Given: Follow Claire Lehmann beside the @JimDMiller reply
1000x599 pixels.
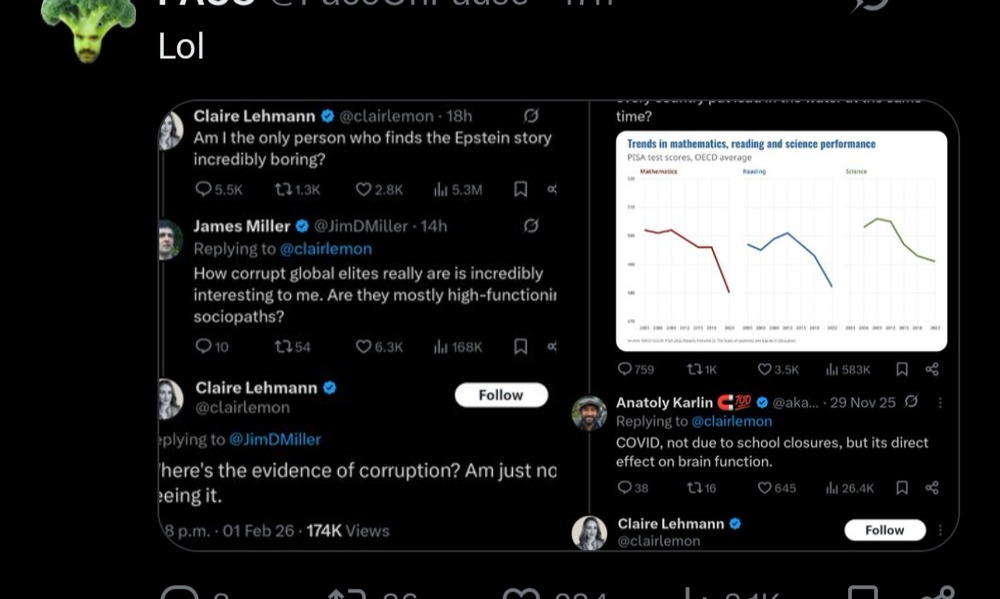Looking at the screenshot, I should point(501,395).
